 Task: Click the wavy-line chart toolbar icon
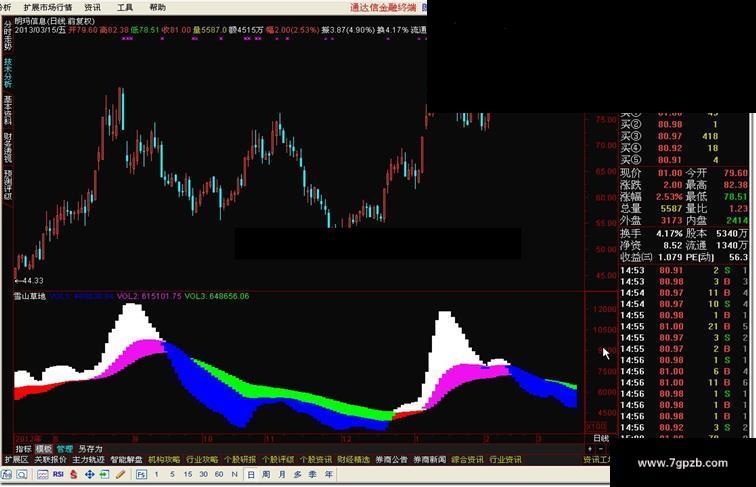click(x=42, y=474)
